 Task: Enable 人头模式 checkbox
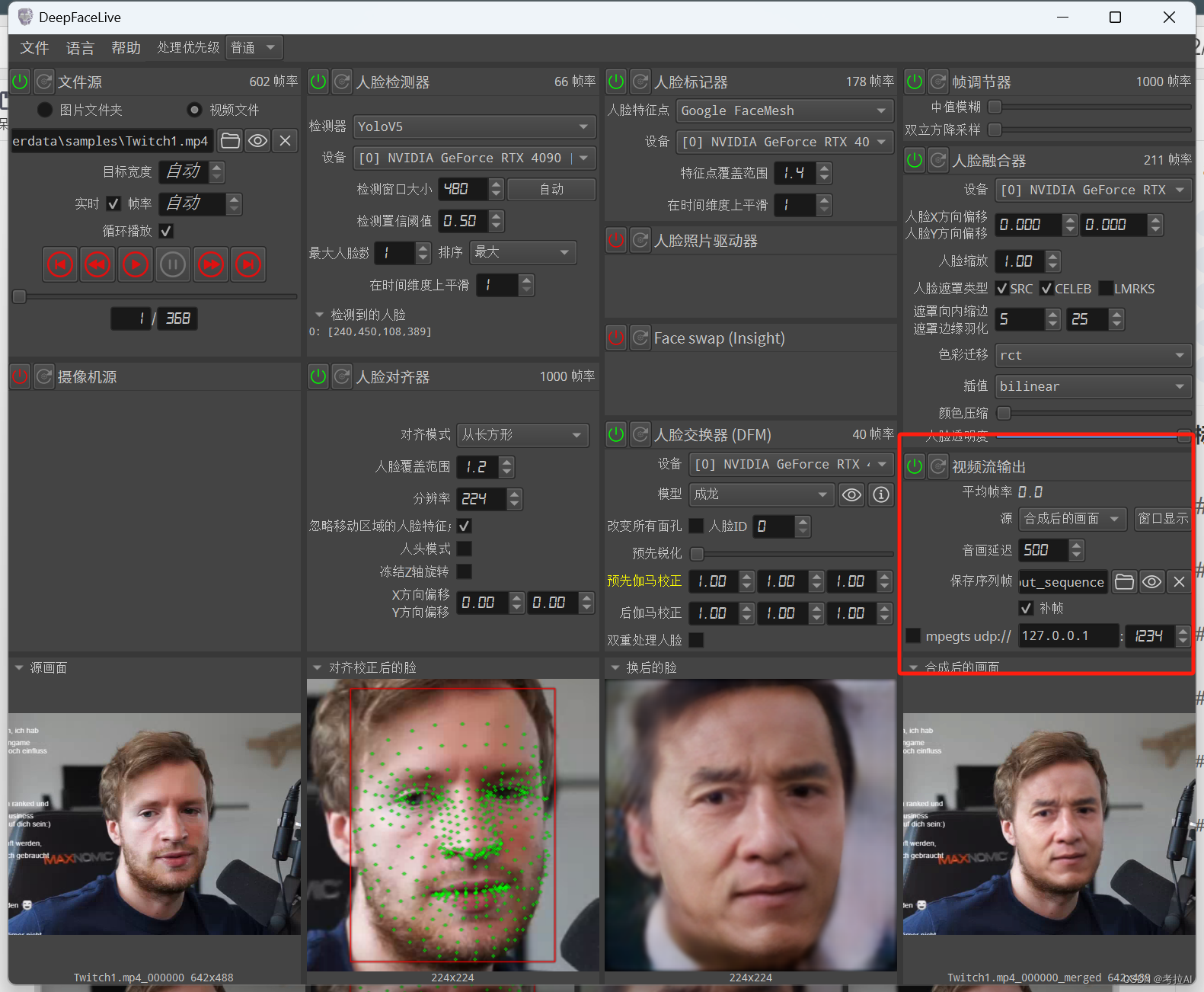pos(464,549)
